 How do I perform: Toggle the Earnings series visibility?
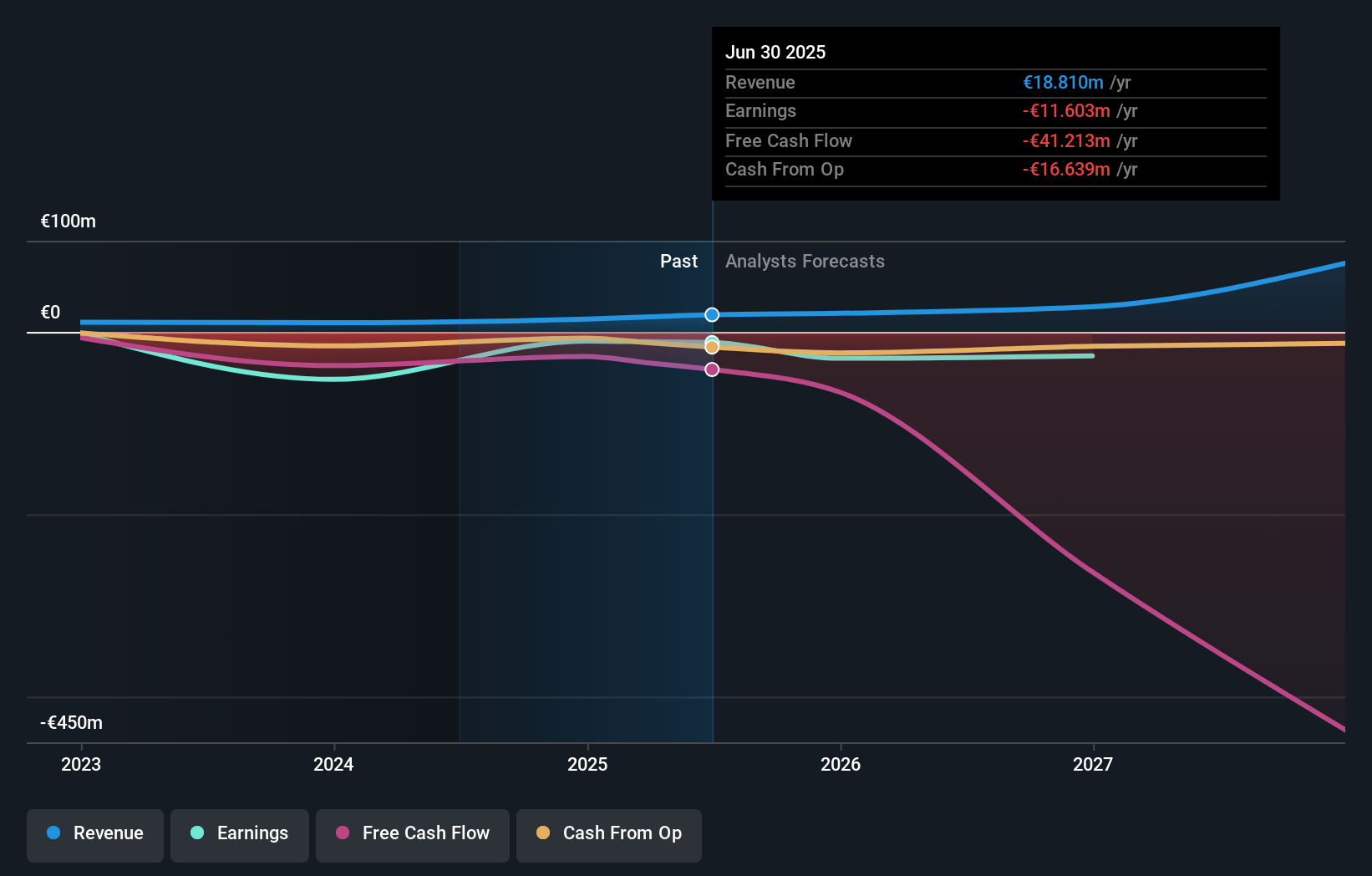[239, 833]
